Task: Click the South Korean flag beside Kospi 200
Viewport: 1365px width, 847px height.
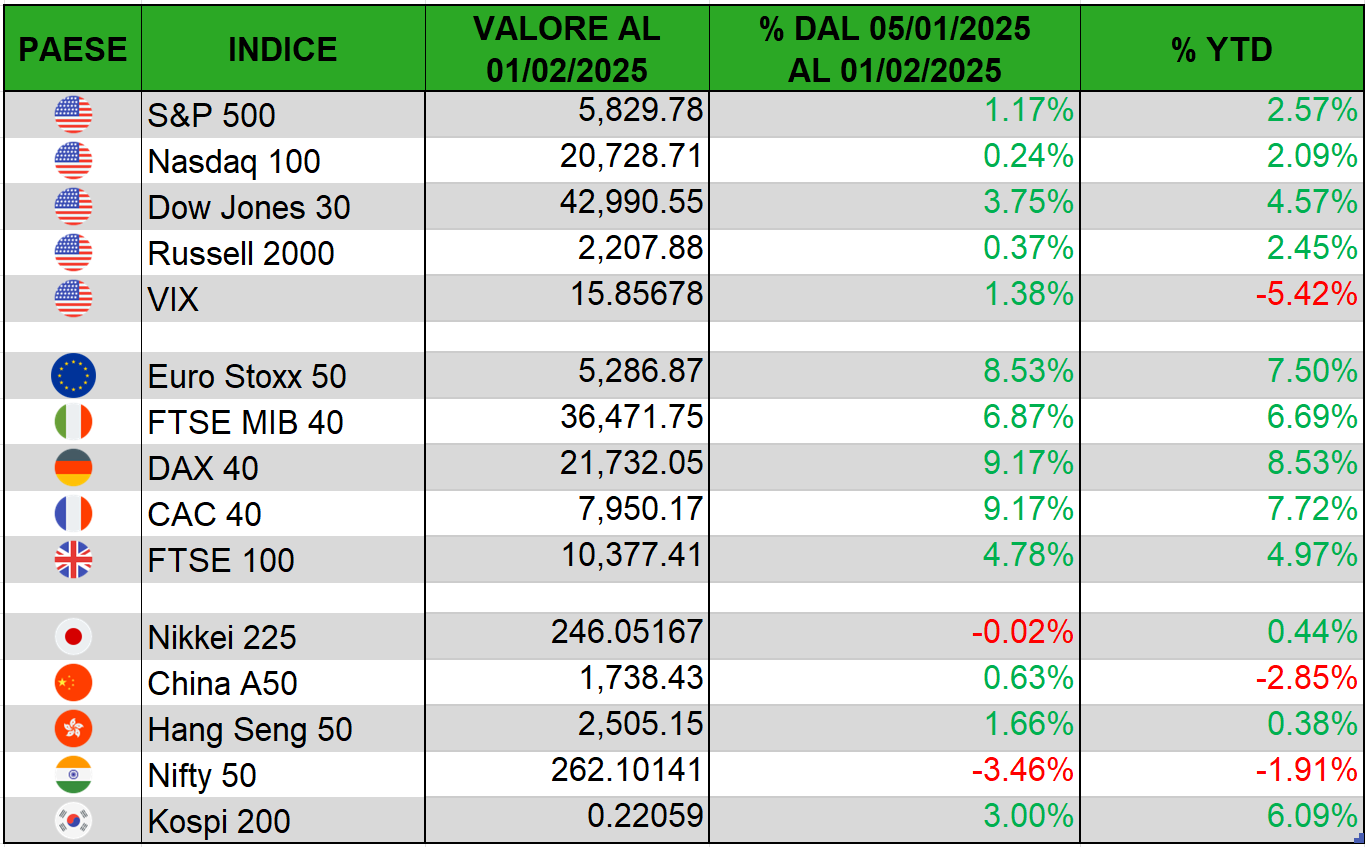Action: click(x=73, y=821)
